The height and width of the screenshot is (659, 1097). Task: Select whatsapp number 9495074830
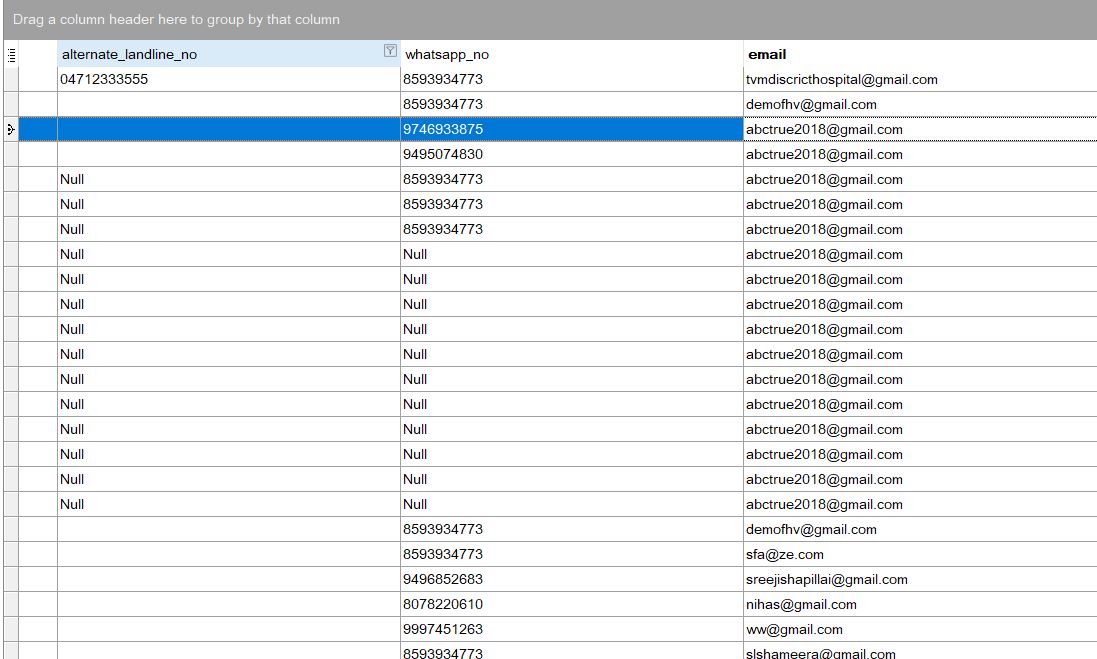click(x=572, y=154)
